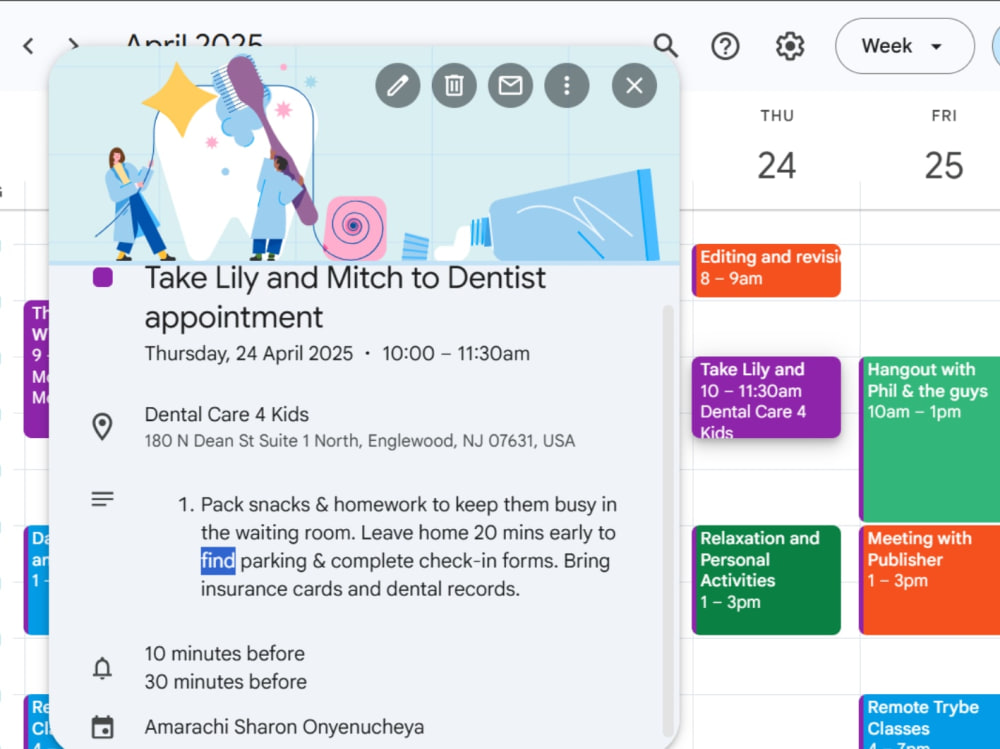Screen dimensions: 1000x749
Task: Click the event description text block
Action: (408, 547)
